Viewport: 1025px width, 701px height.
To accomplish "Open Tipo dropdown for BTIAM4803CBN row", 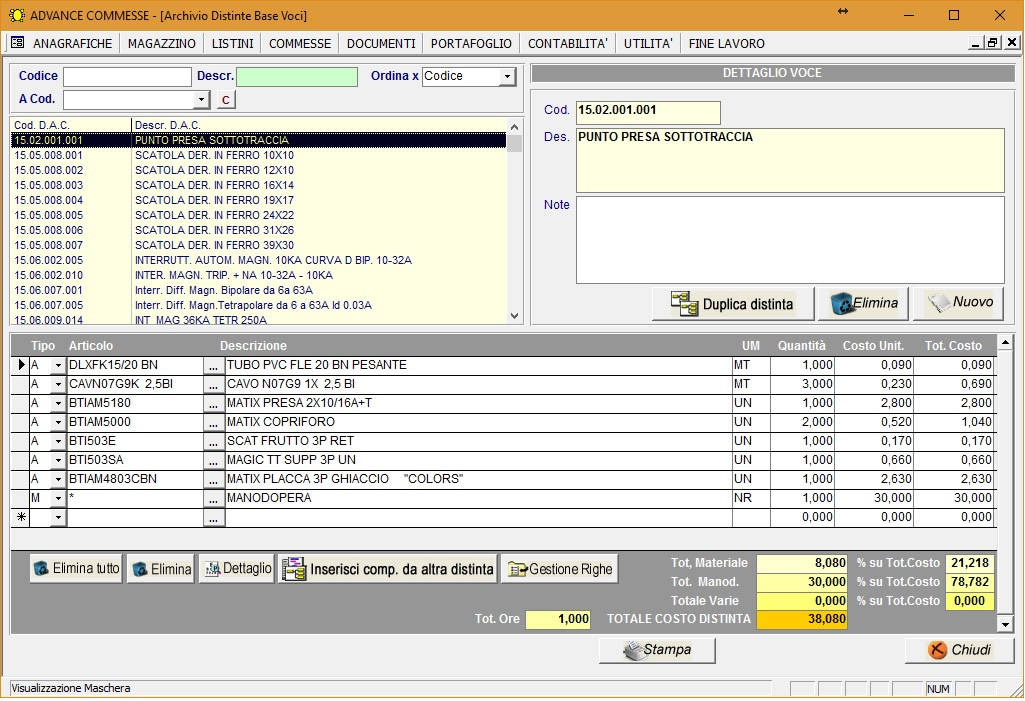I will tap(58, 479).
